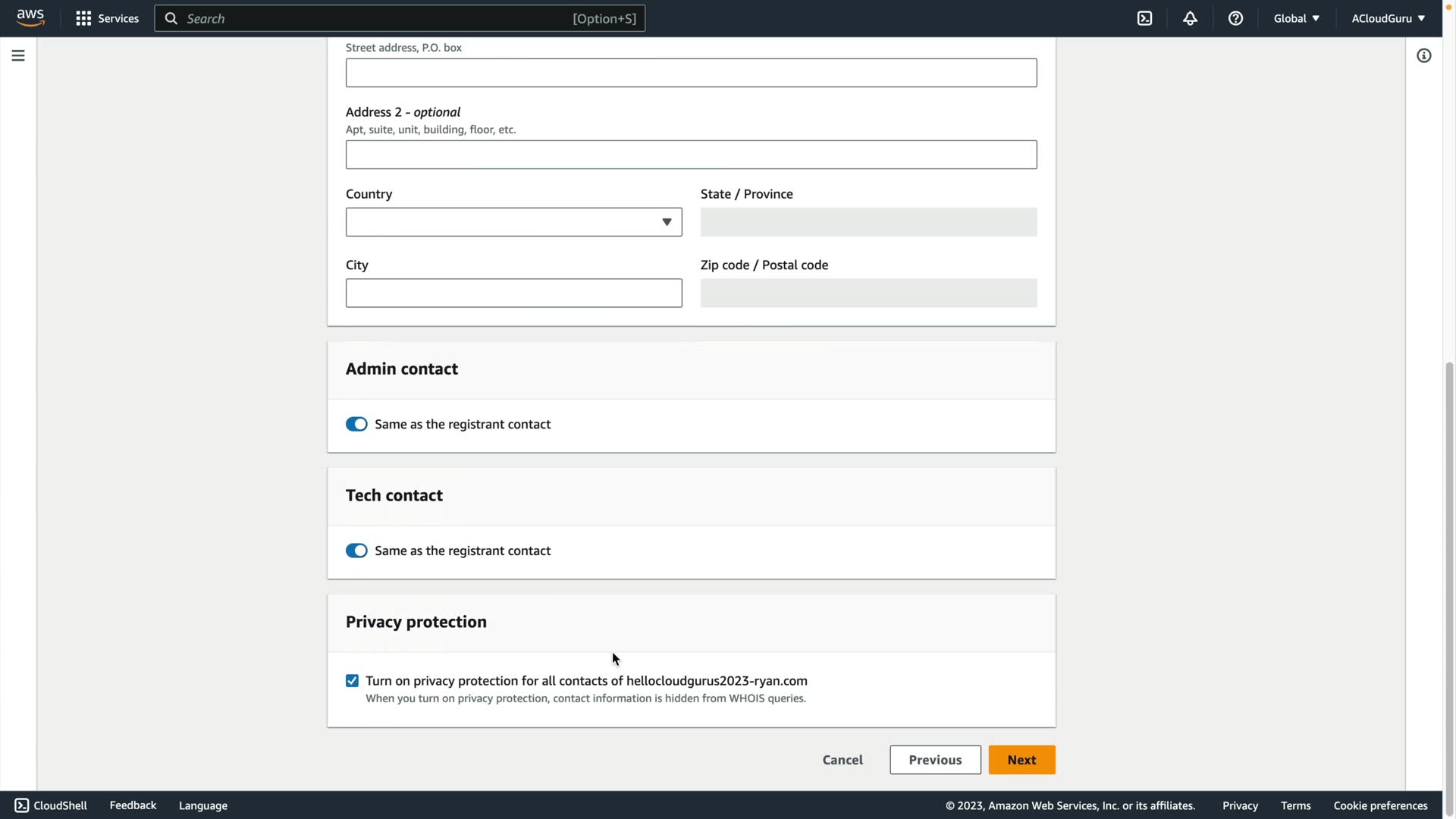The width and height of the screenshot is (1456, 819).
Task: Open the info panel icon at right
Action: point(1423,55)
